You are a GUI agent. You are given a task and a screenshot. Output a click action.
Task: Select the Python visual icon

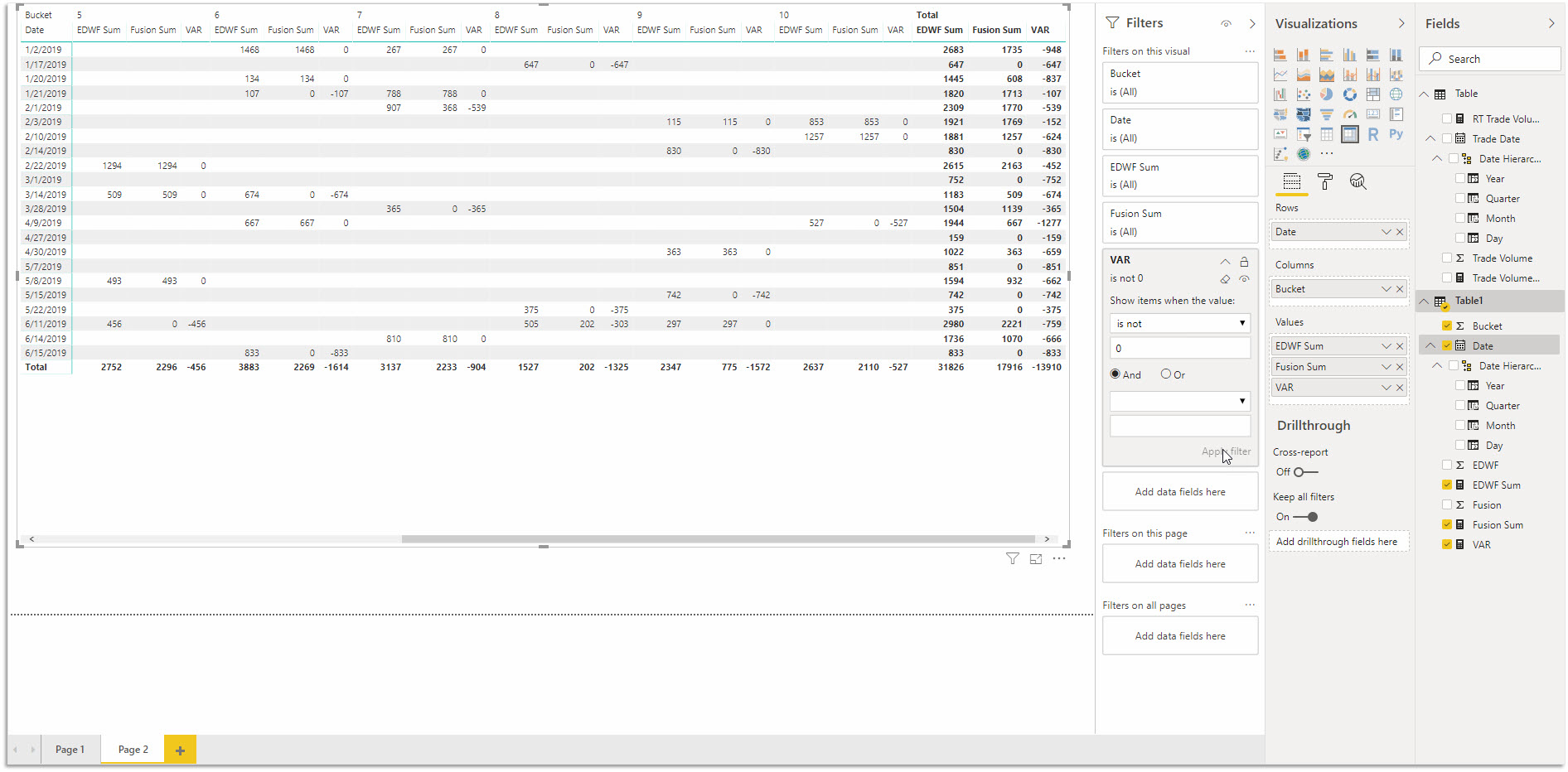point(1396,134)
